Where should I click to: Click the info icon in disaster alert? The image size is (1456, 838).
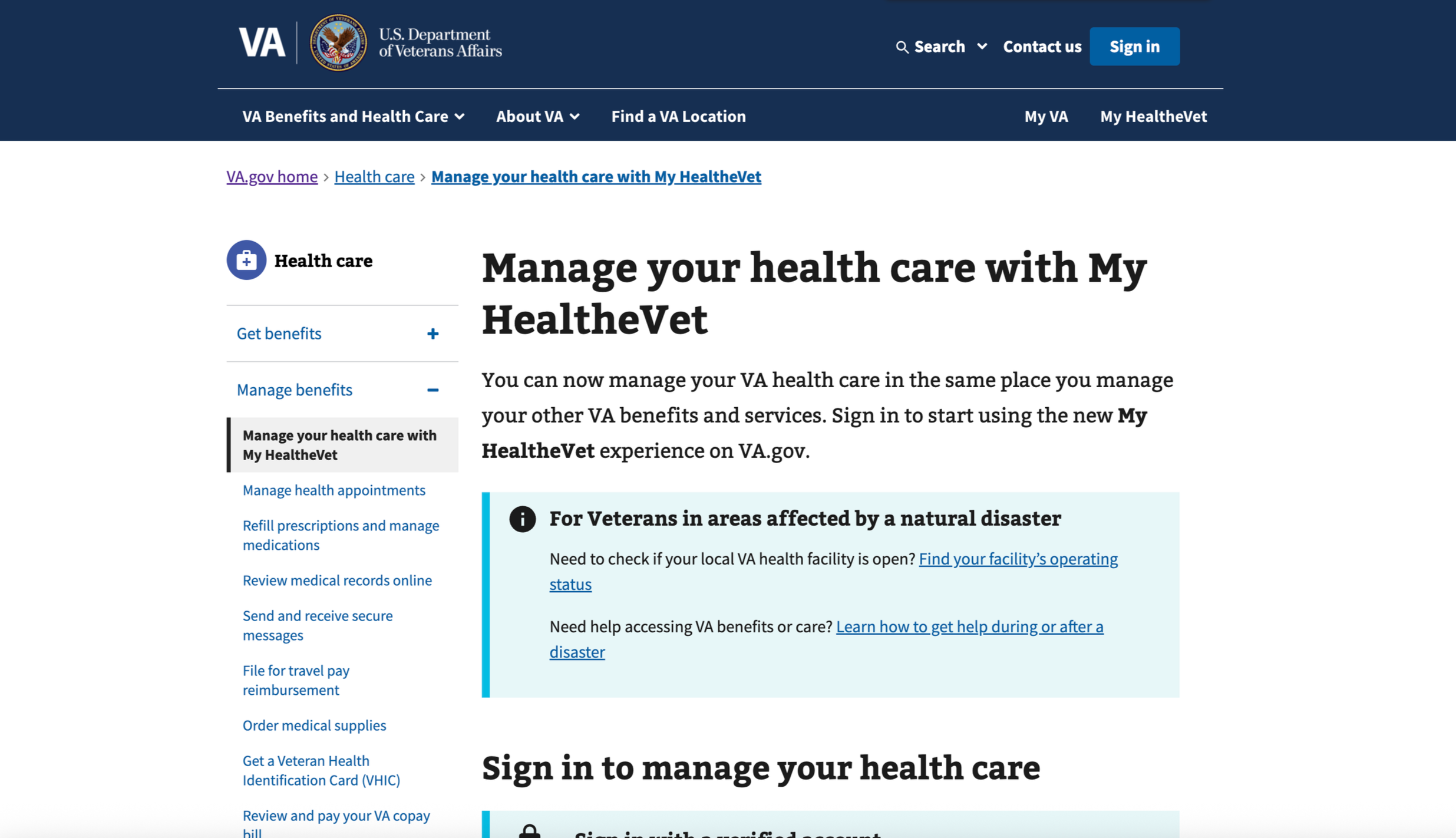pyautogui.click(x=522, y=519)
